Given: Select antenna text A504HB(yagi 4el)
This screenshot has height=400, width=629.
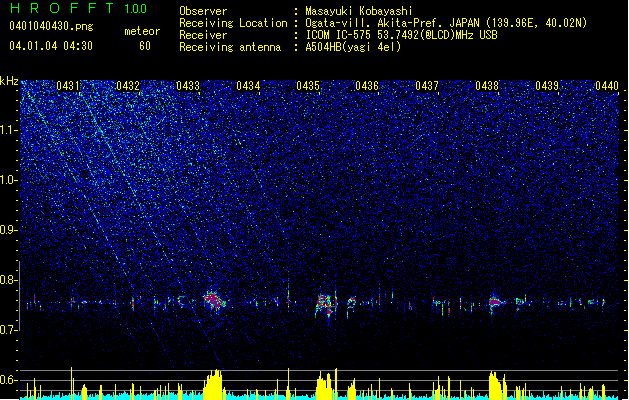Looking at the screenshot, I should [x=353, y=47].
